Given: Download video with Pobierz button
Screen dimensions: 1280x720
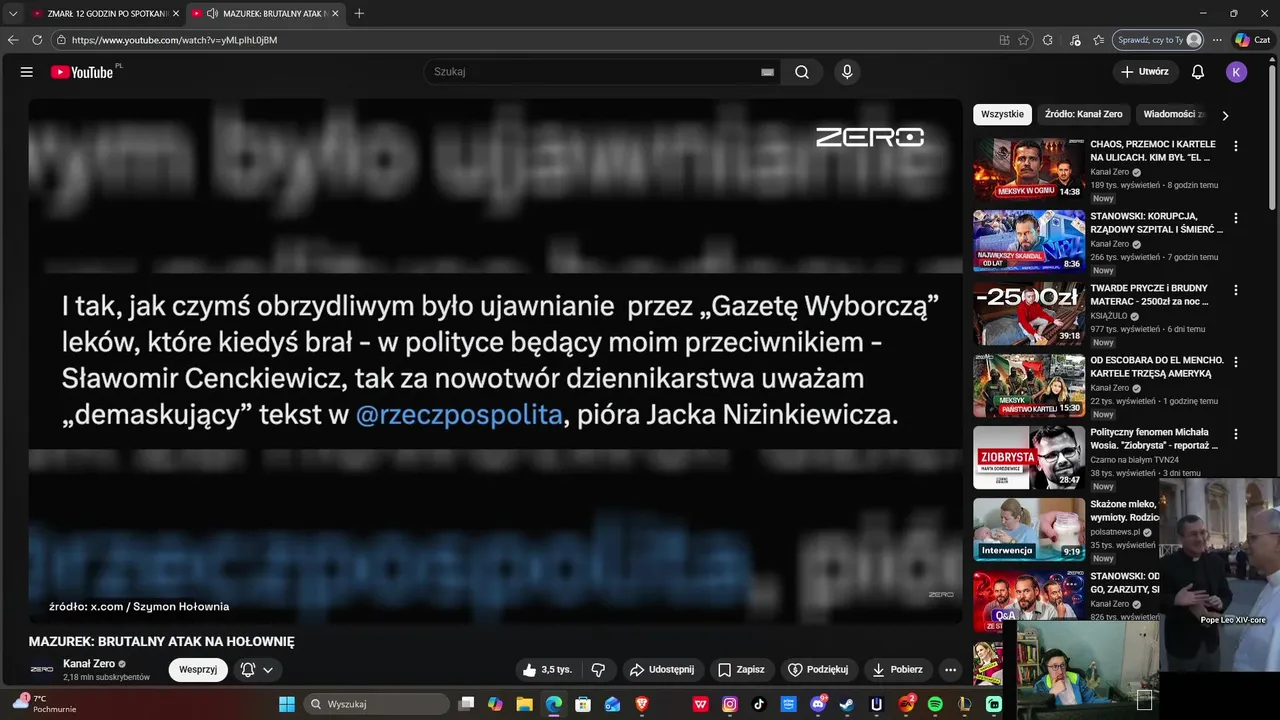Looking at the screenshot, I should coord(897,670).
